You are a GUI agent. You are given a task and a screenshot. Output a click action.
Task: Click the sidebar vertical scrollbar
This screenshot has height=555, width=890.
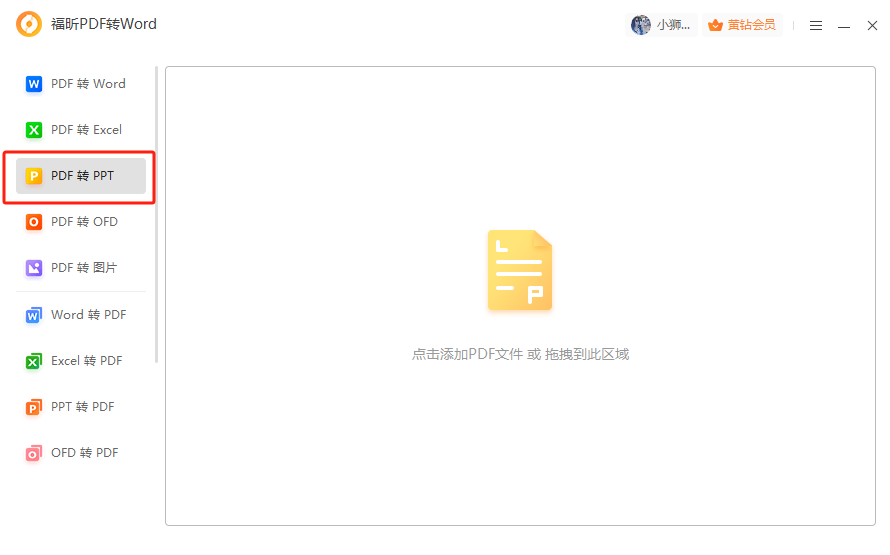[156, 215]
